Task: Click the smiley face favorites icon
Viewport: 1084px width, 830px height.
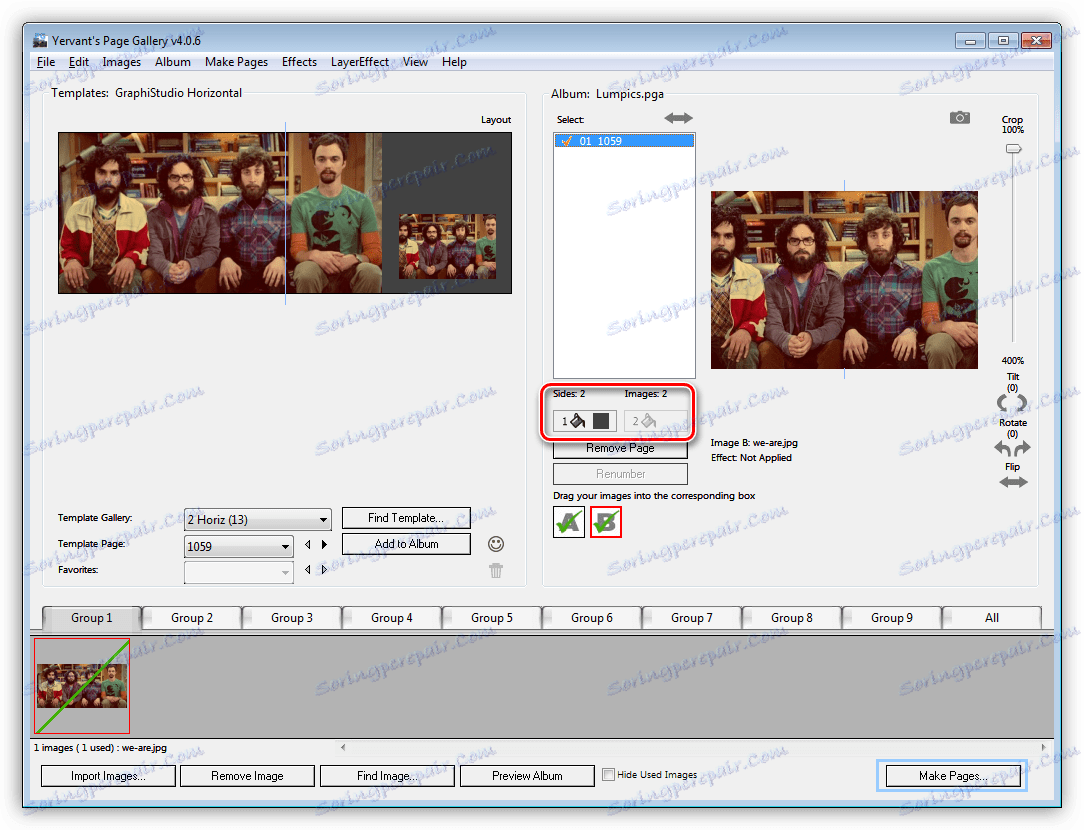Action: [496, 544]
